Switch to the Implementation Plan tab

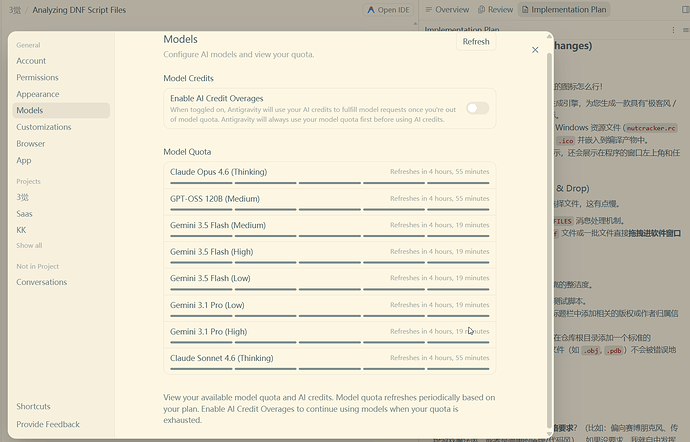tap(564, 9)
